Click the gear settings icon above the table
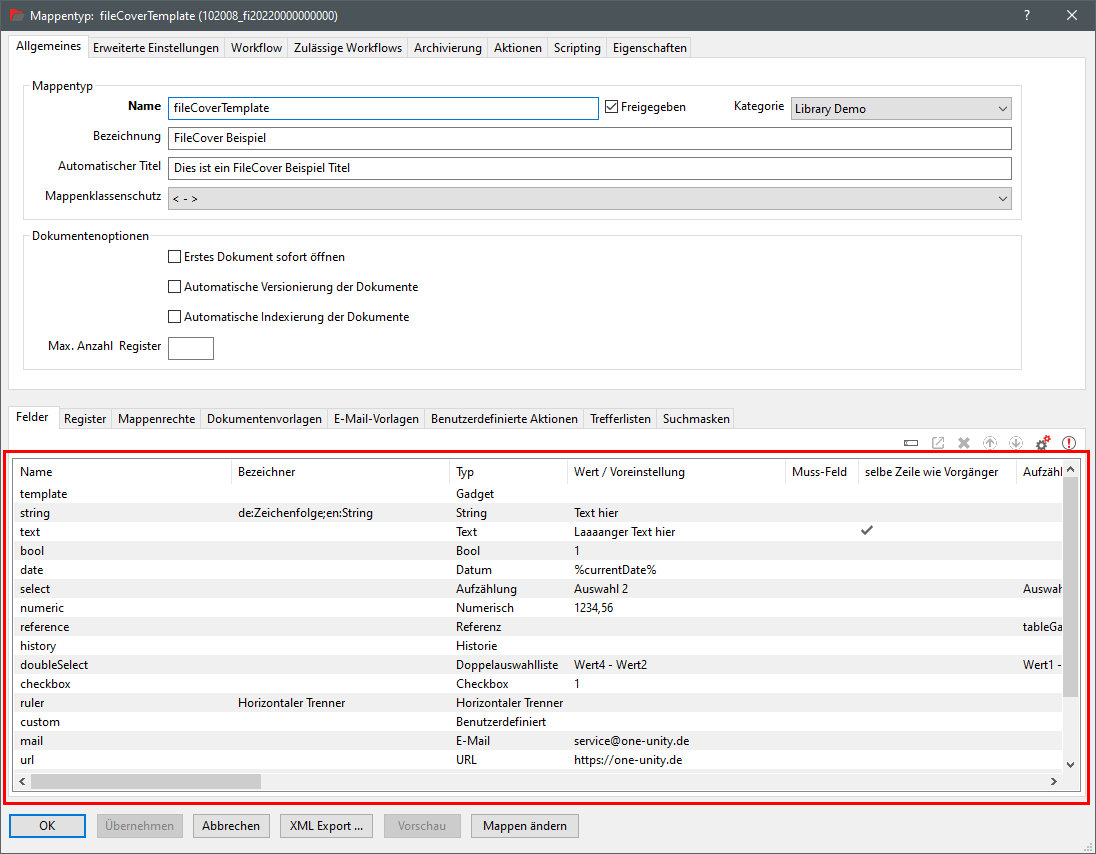 click(x=1042, y=442)
